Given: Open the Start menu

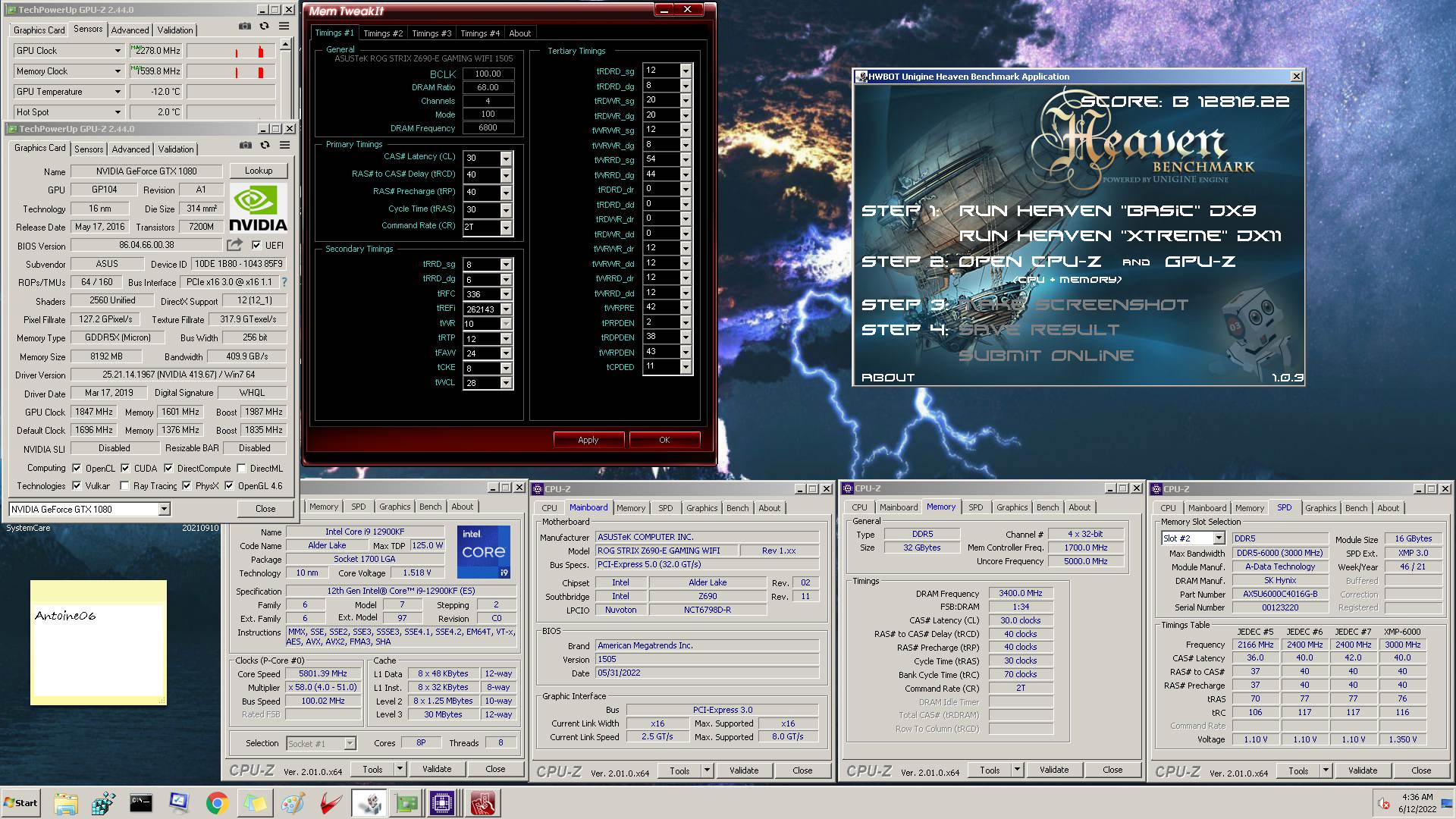Looking at the screenshot, I should point(20,803).
